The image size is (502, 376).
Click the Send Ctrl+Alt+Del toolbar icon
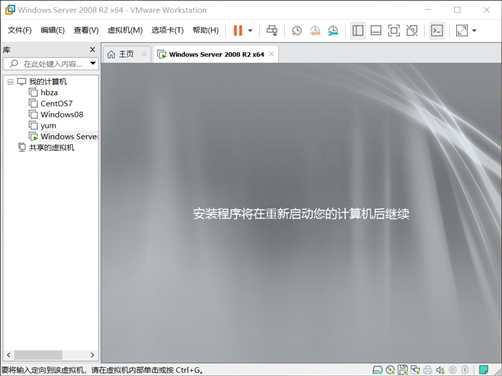272,30
